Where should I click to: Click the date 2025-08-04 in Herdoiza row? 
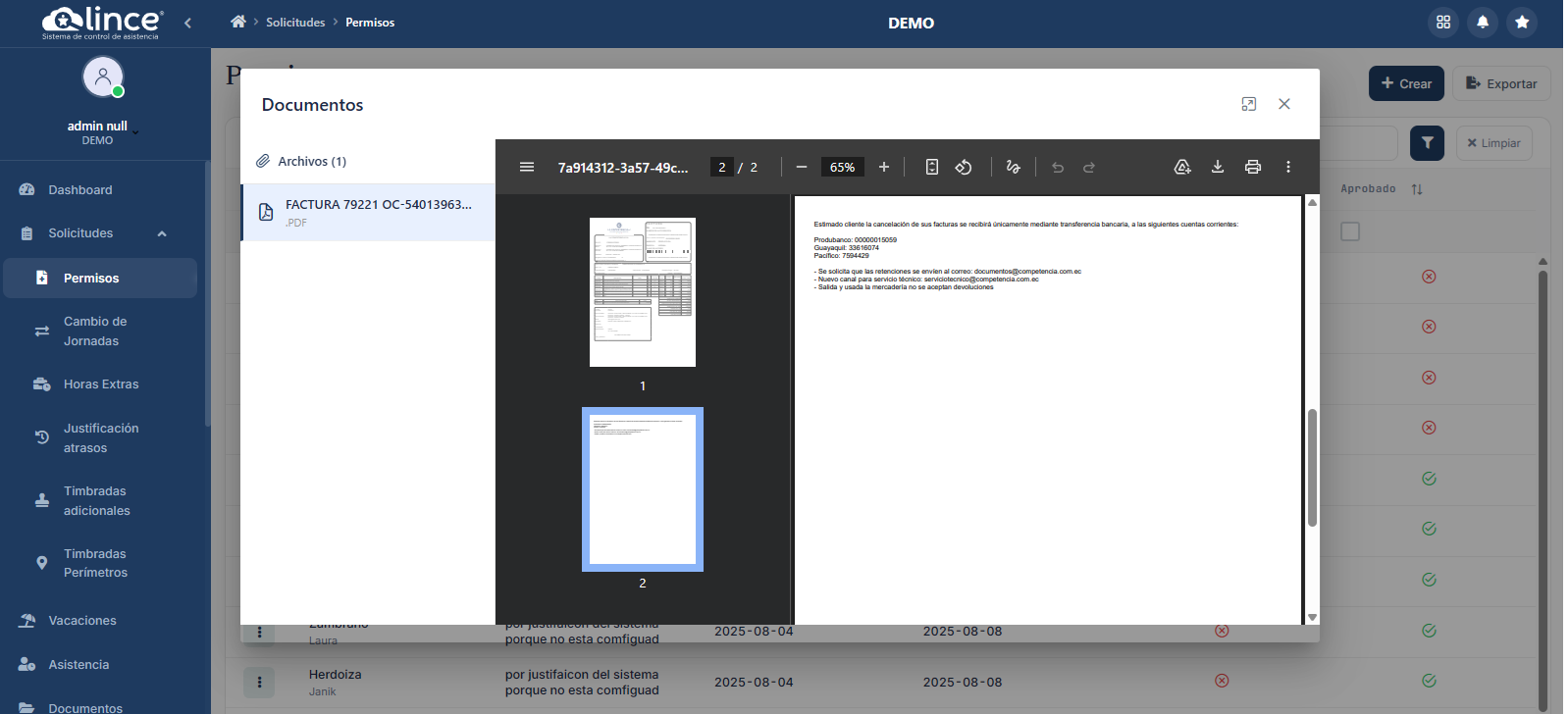pyautogui.click(x=754, y=683)
